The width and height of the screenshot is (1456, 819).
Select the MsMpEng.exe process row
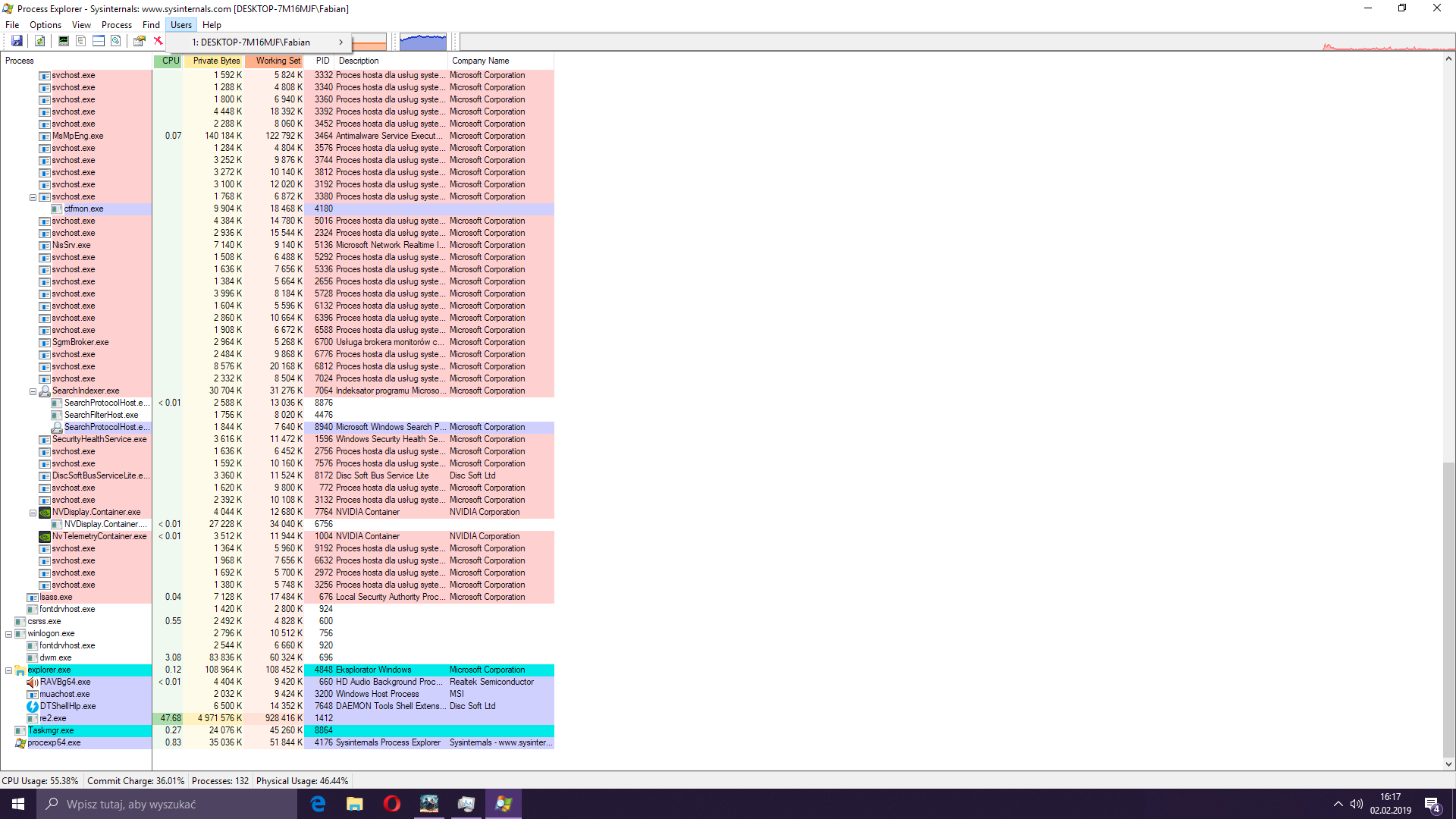pos(297,136)
